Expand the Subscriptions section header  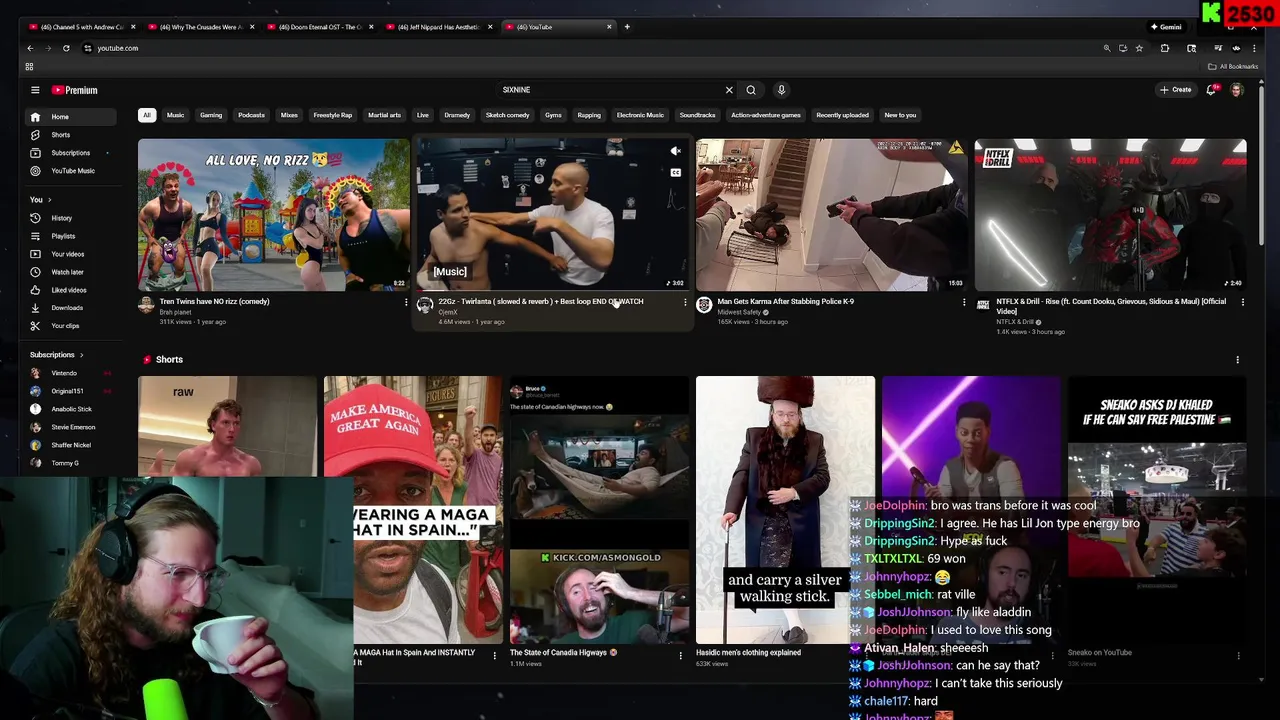tap(57, 355)
